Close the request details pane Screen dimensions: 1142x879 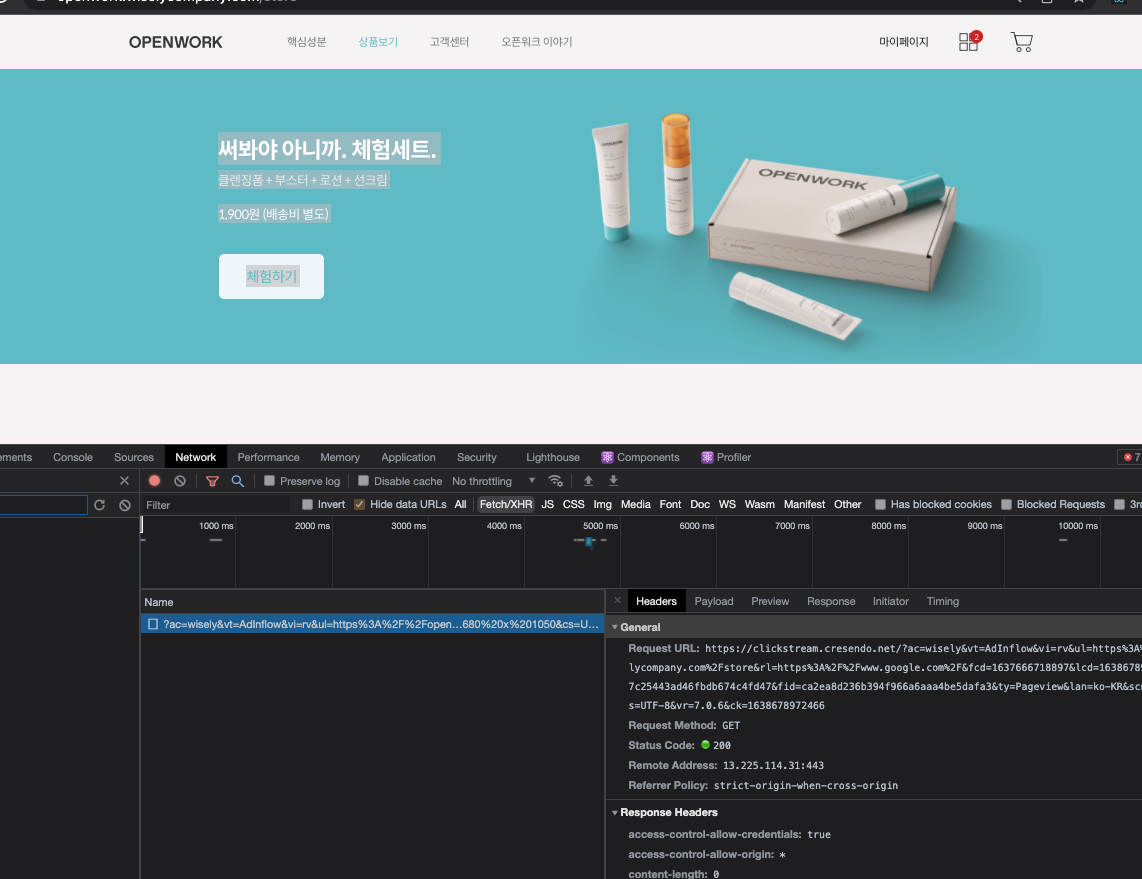pos(618,601)
